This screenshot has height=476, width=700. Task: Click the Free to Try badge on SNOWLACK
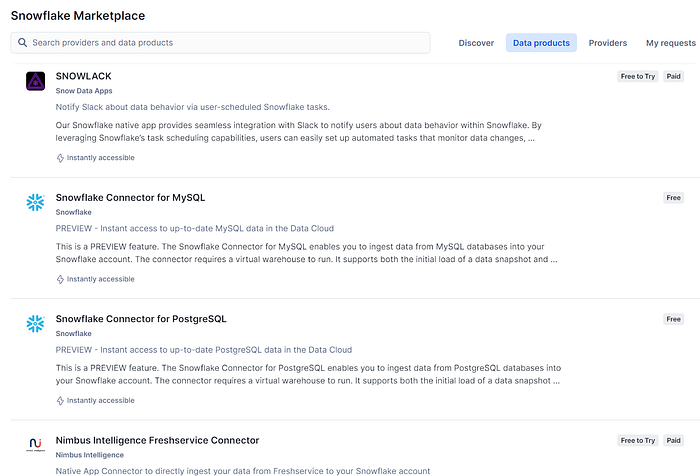pyautogui.click(x=637, y=76)
